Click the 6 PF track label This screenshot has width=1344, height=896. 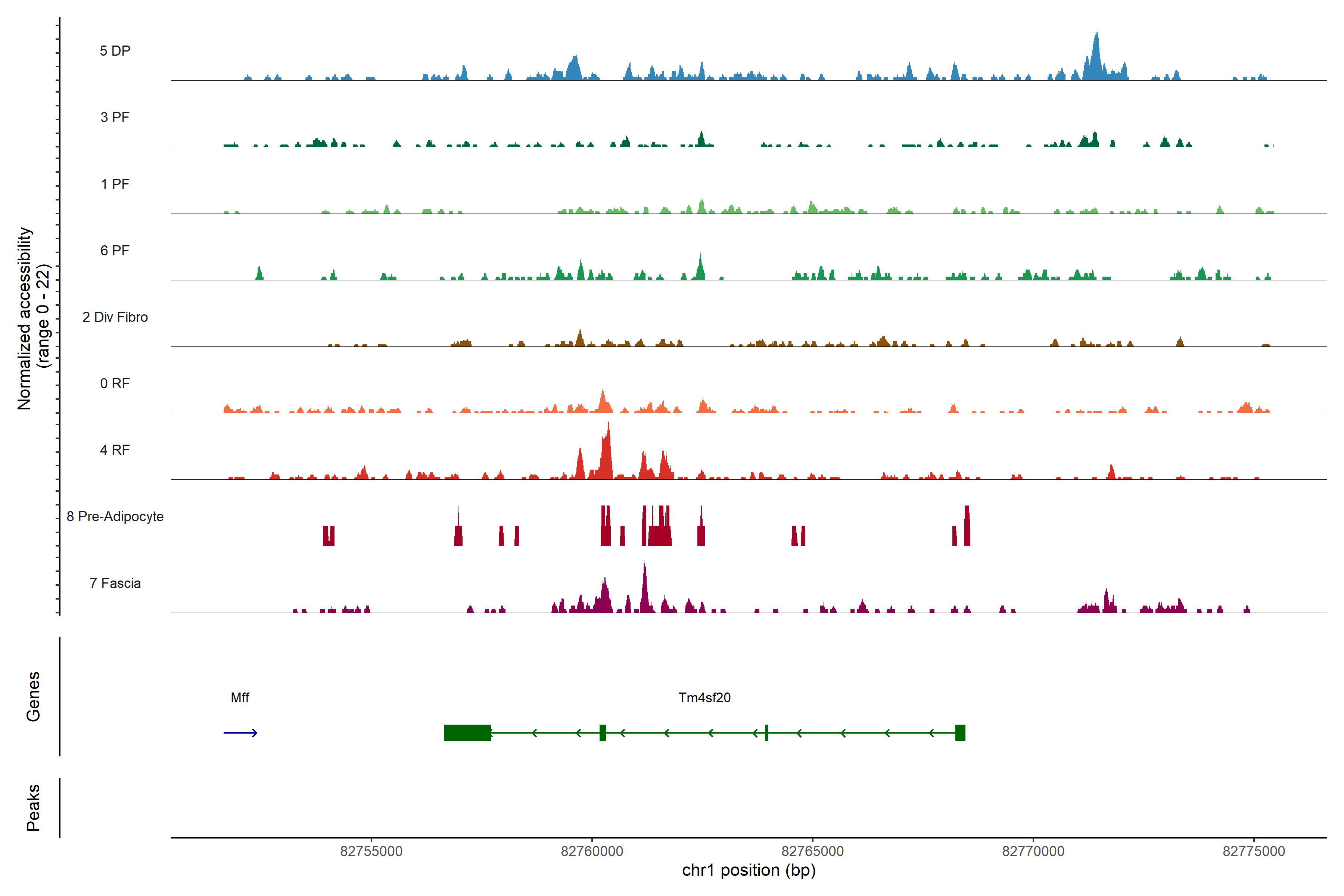pos(115,250)
